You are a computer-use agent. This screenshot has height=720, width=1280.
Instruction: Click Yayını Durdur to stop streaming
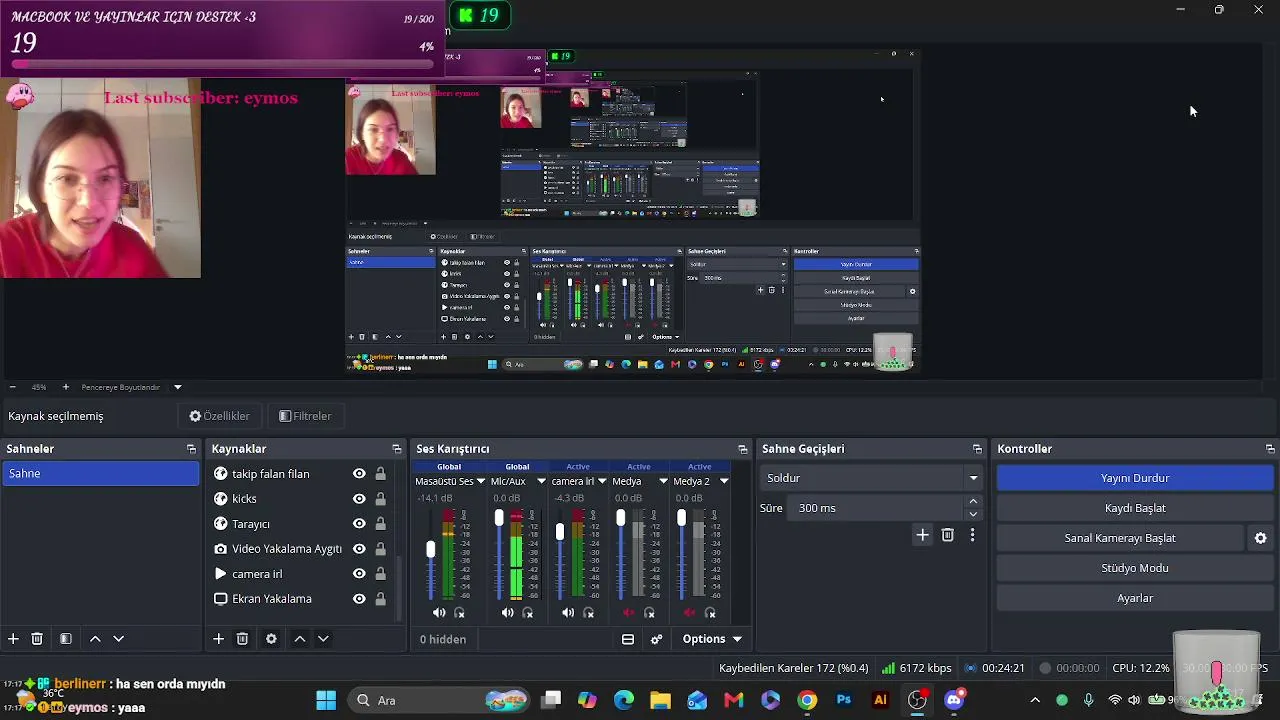tap(1135, 478)
